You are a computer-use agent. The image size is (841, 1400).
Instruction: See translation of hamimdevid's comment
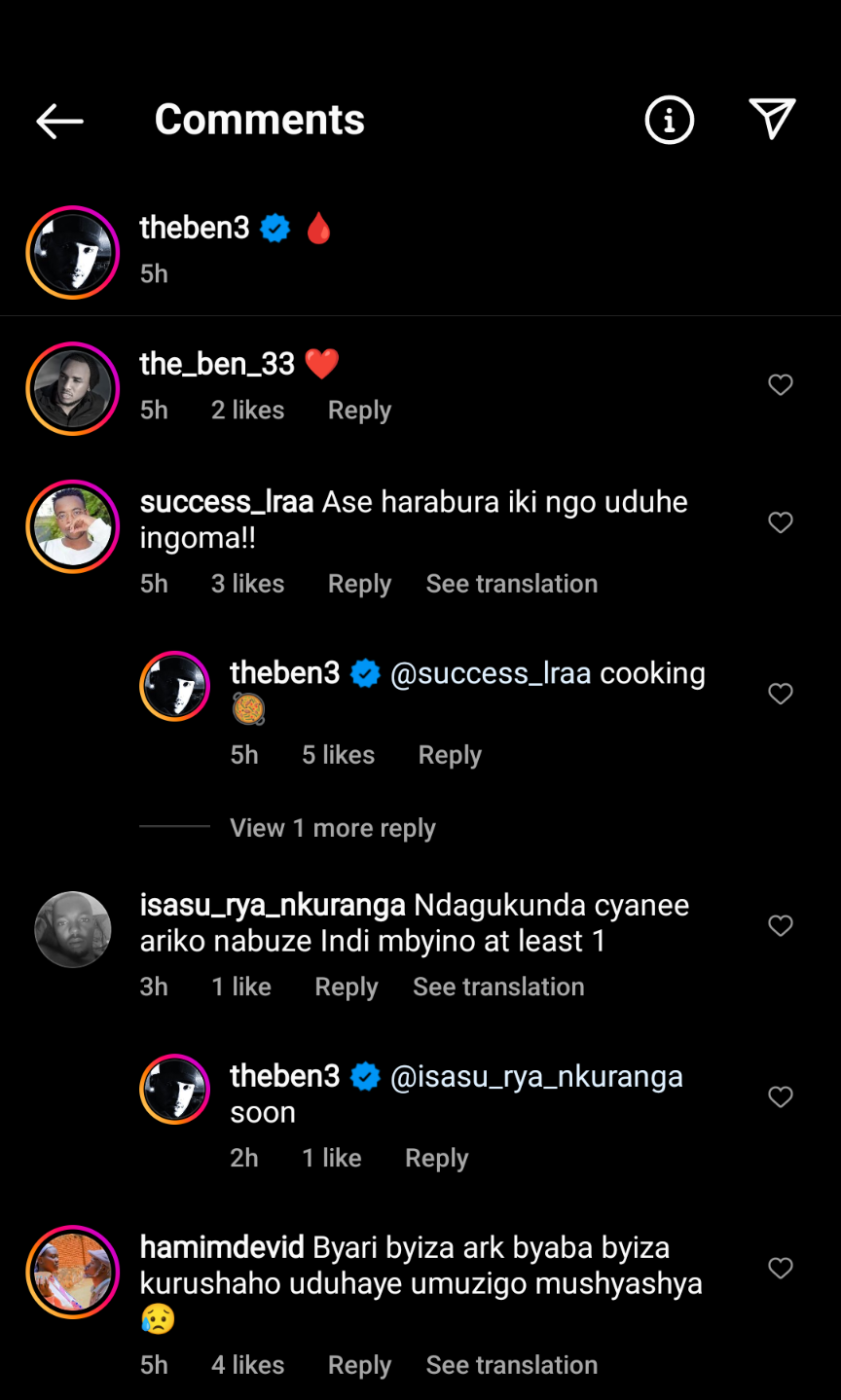511,1365
